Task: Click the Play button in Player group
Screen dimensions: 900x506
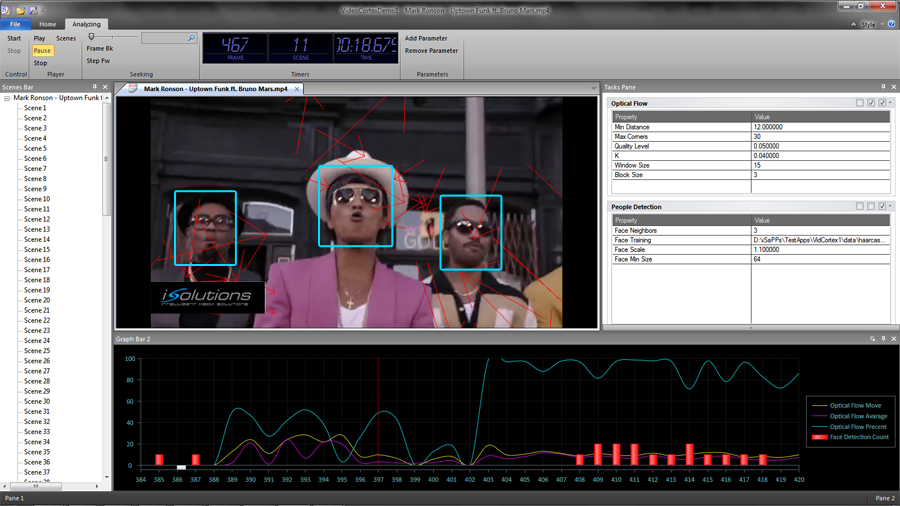Action: (x=39, y=38)
